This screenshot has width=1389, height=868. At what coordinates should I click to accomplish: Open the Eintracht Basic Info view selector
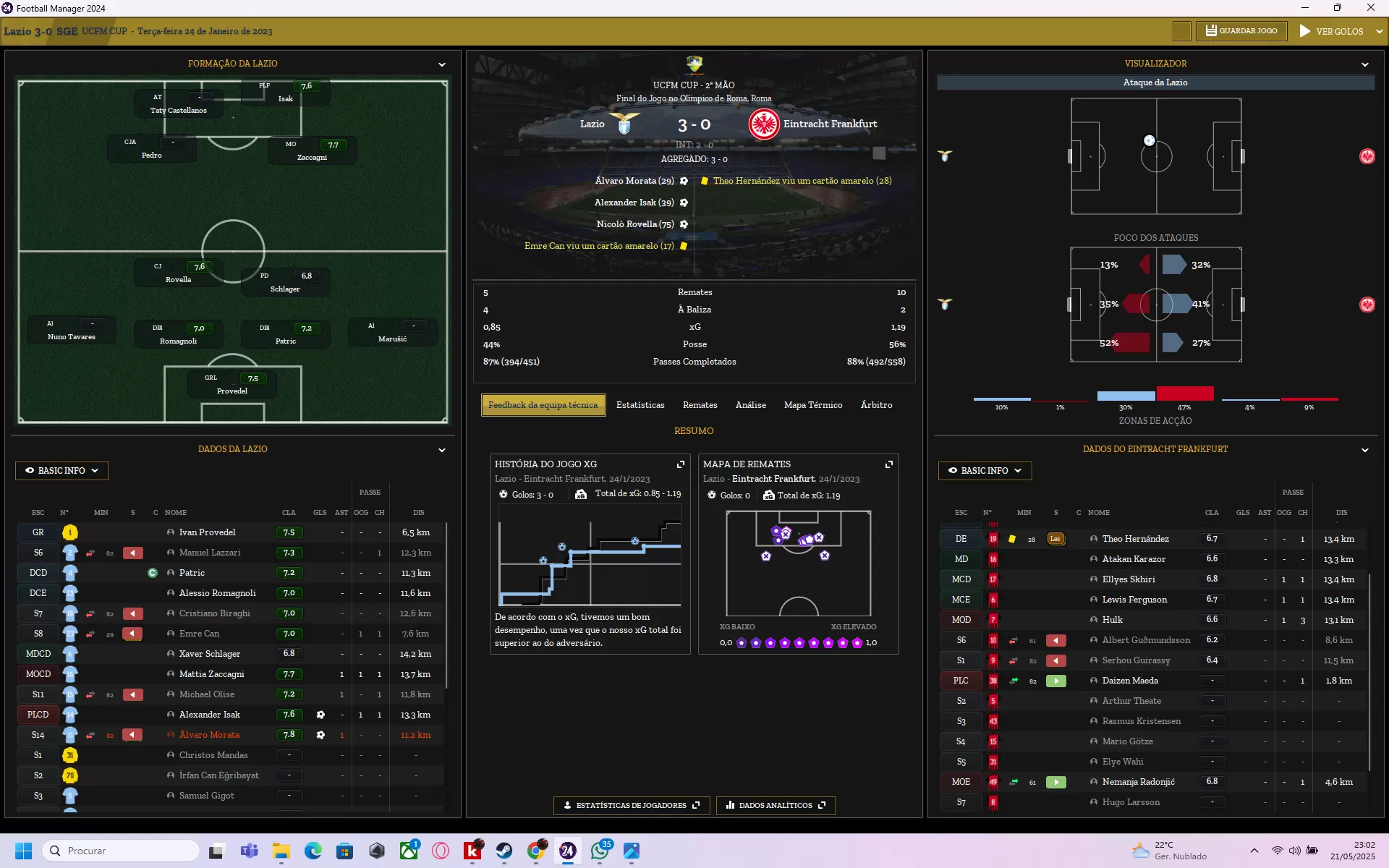(x=985, y=470)
